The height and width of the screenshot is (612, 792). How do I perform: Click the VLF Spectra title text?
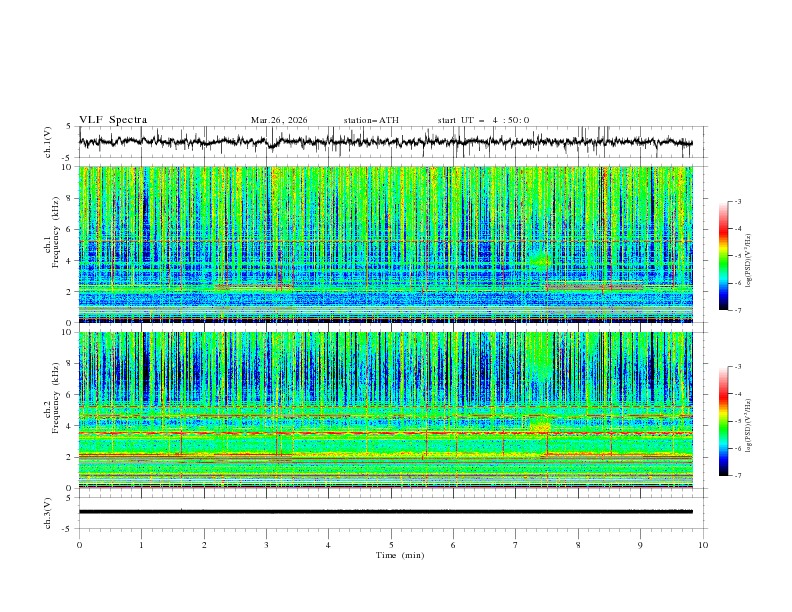(113, 120)
